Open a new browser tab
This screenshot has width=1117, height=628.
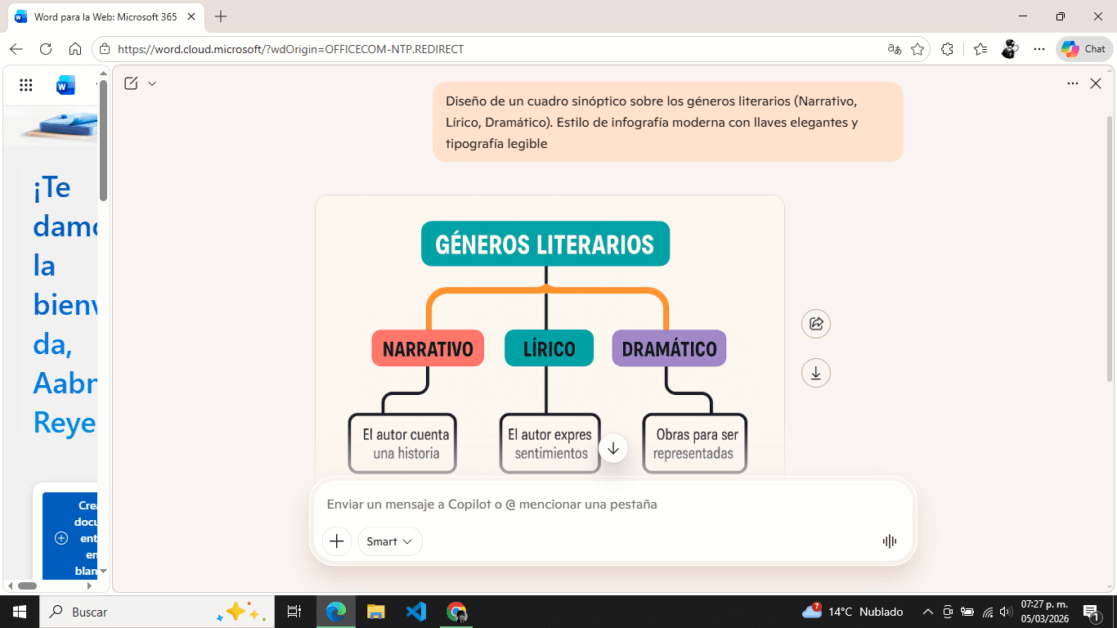[x=221, y=17]
